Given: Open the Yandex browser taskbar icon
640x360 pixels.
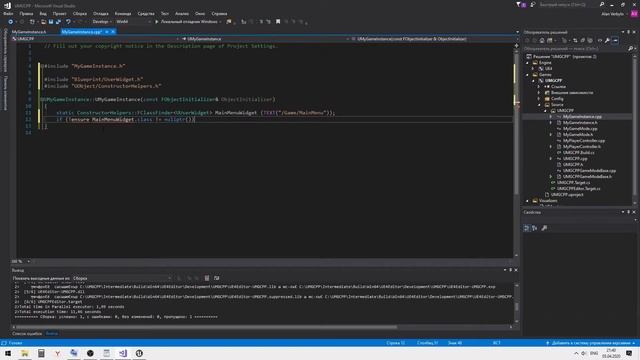Looking at the screenshot, I should [58, 353].
